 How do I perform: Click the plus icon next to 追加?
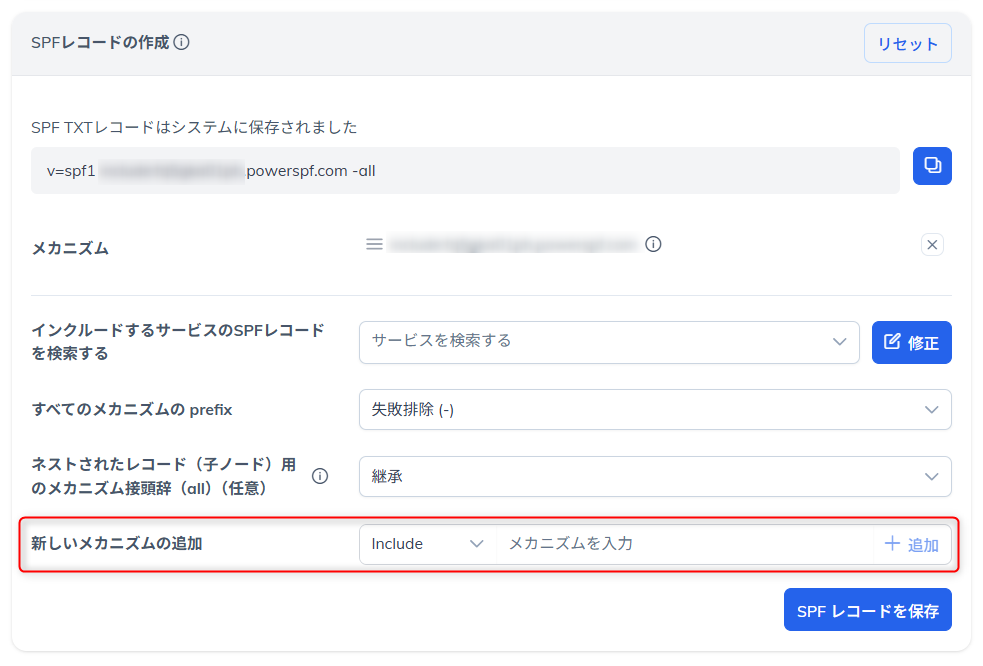(890, 544)
